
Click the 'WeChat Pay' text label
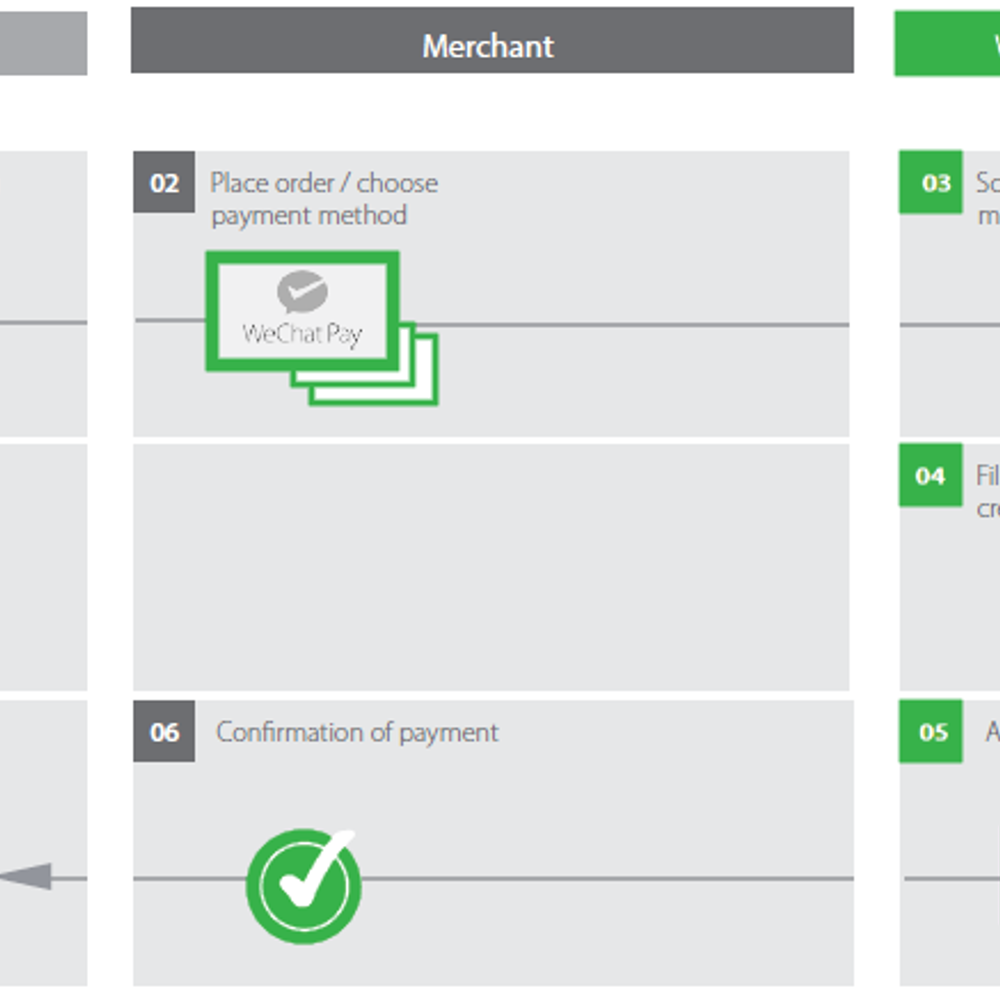pyautogui.click(x=302, y=334)
